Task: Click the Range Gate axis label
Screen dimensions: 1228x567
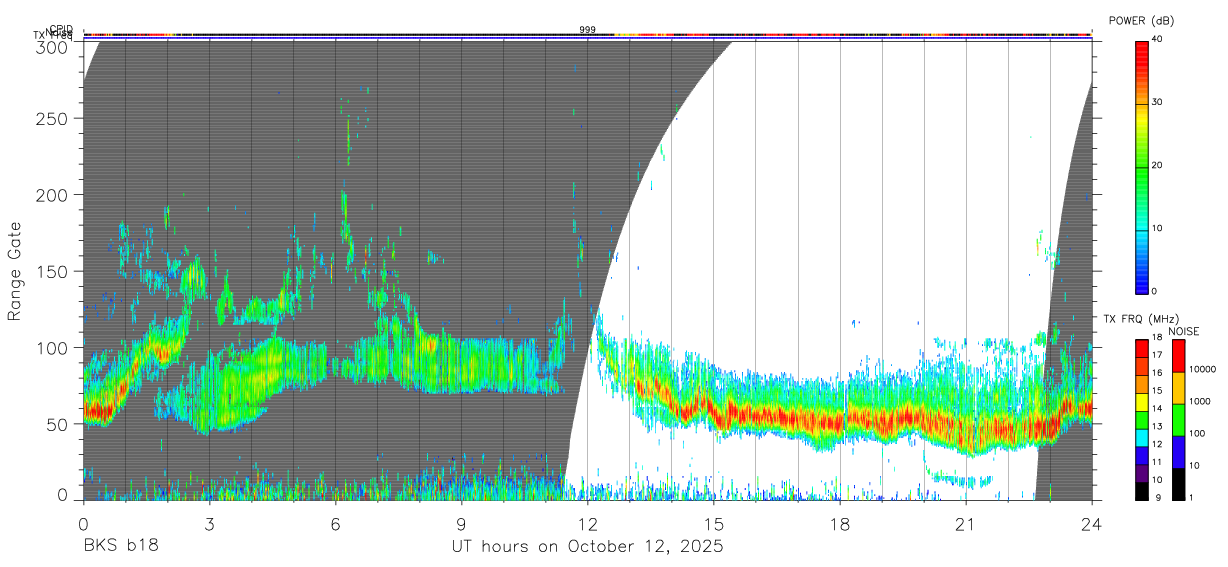Action: tap(15, 270)
